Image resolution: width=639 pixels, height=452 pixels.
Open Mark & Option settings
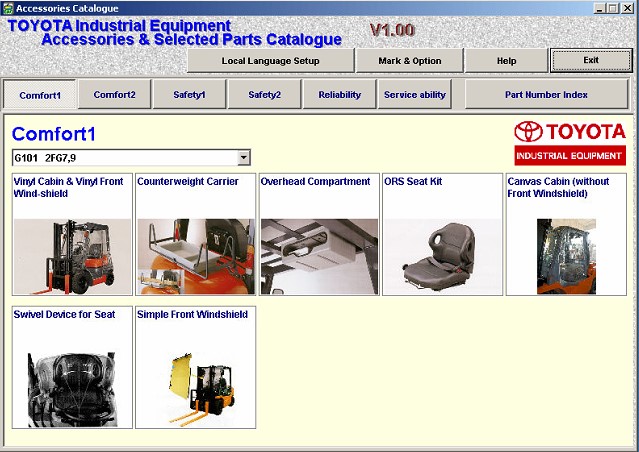point(410,61)
